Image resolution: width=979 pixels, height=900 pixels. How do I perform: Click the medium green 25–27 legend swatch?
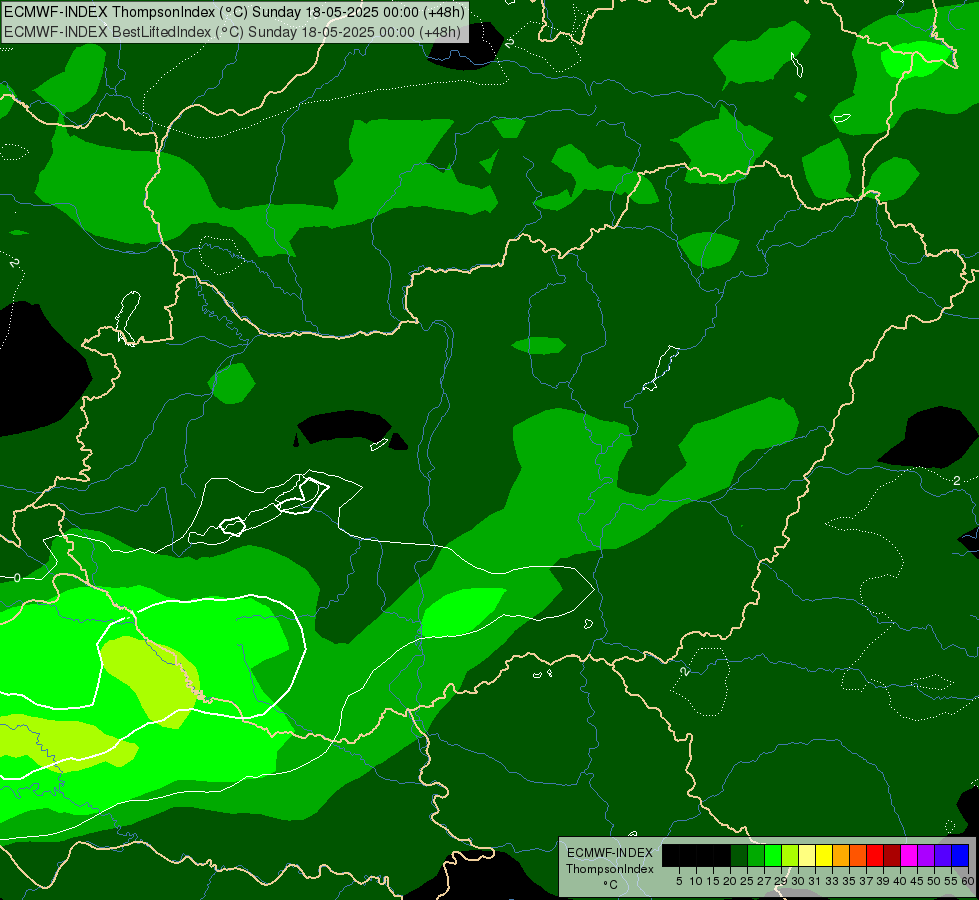click(756, 855)
